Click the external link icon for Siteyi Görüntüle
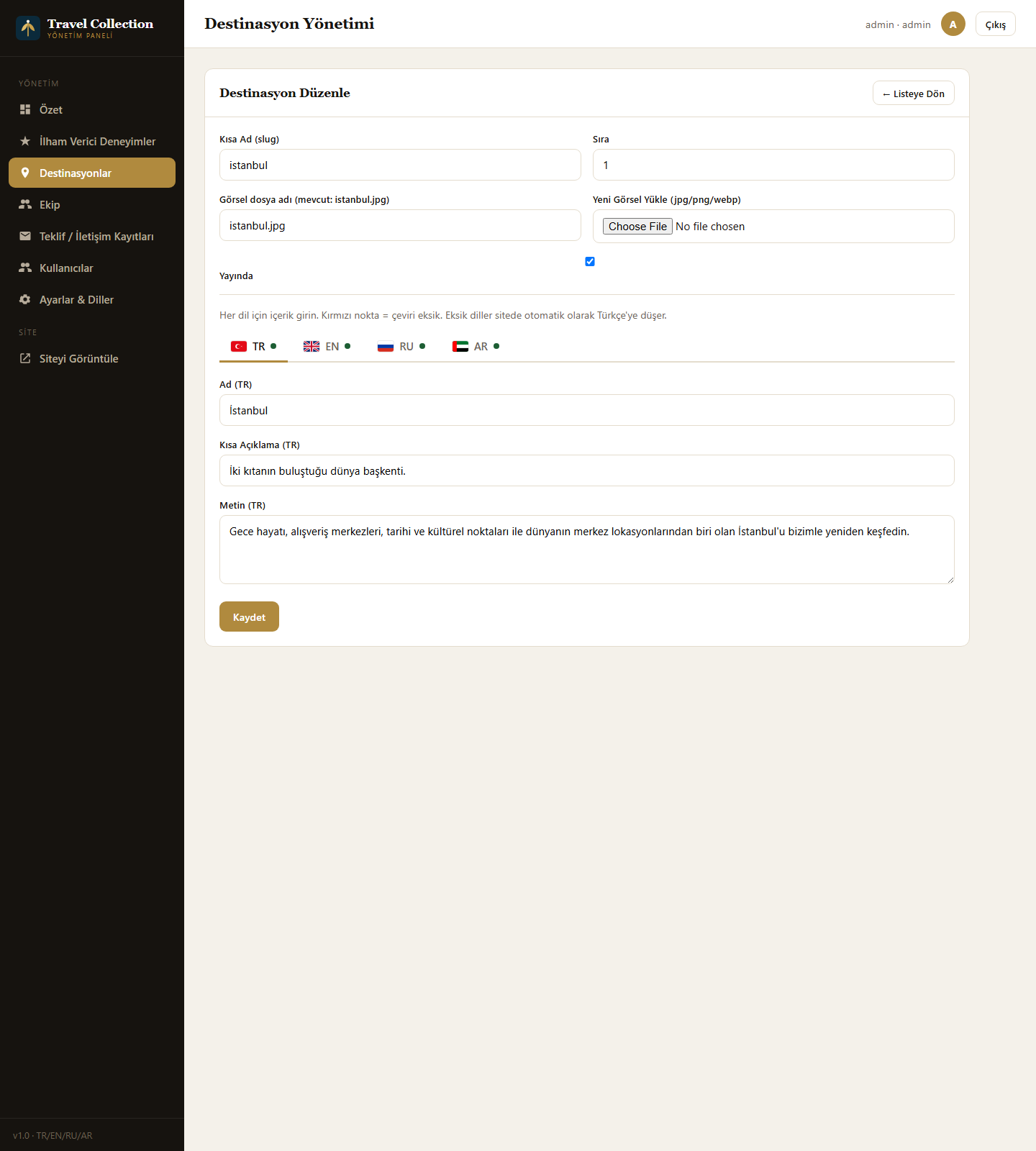 [x=25, y=358]
